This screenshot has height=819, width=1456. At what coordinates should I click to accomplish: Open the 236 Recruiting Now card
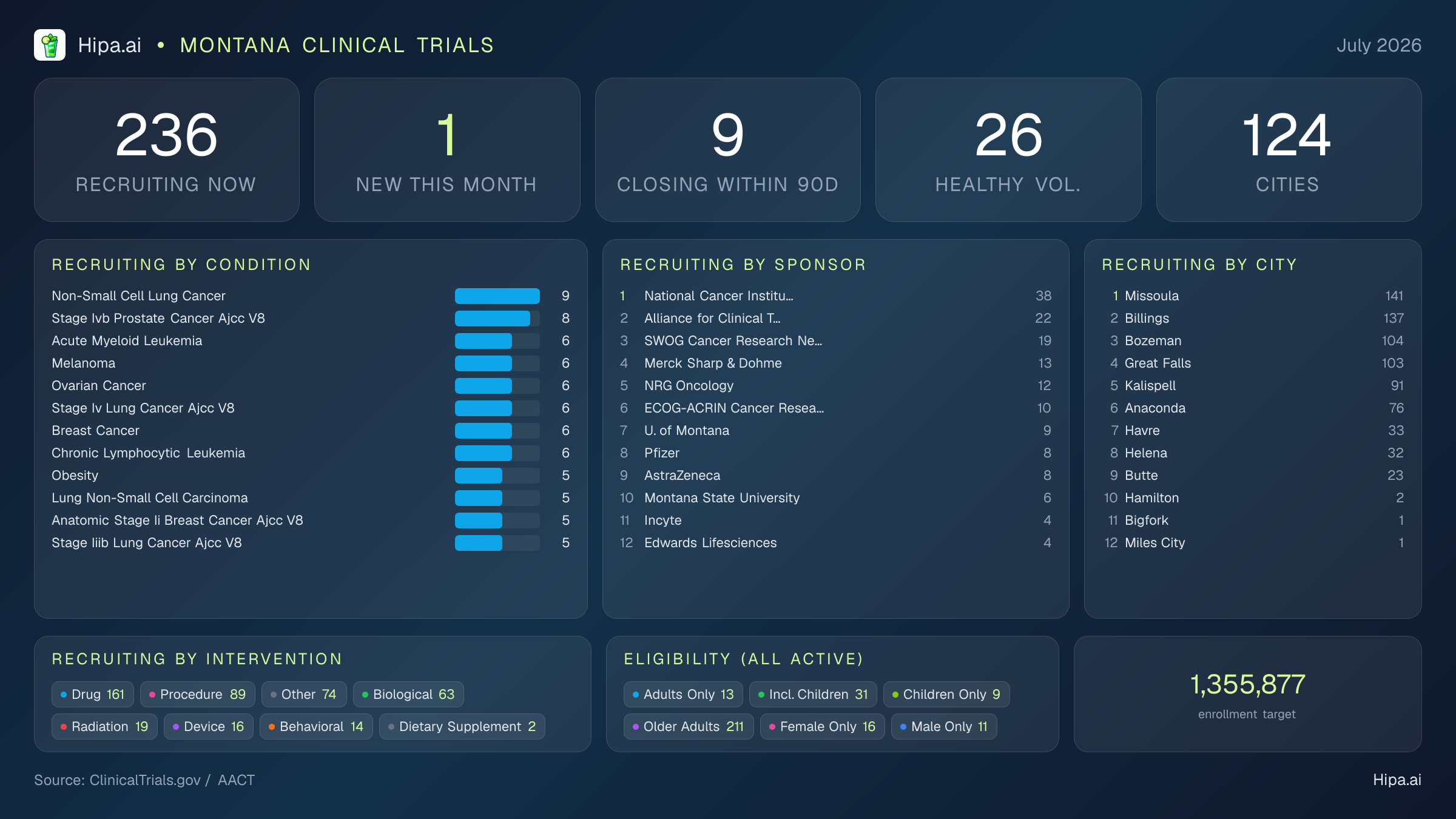click(167, 150)
